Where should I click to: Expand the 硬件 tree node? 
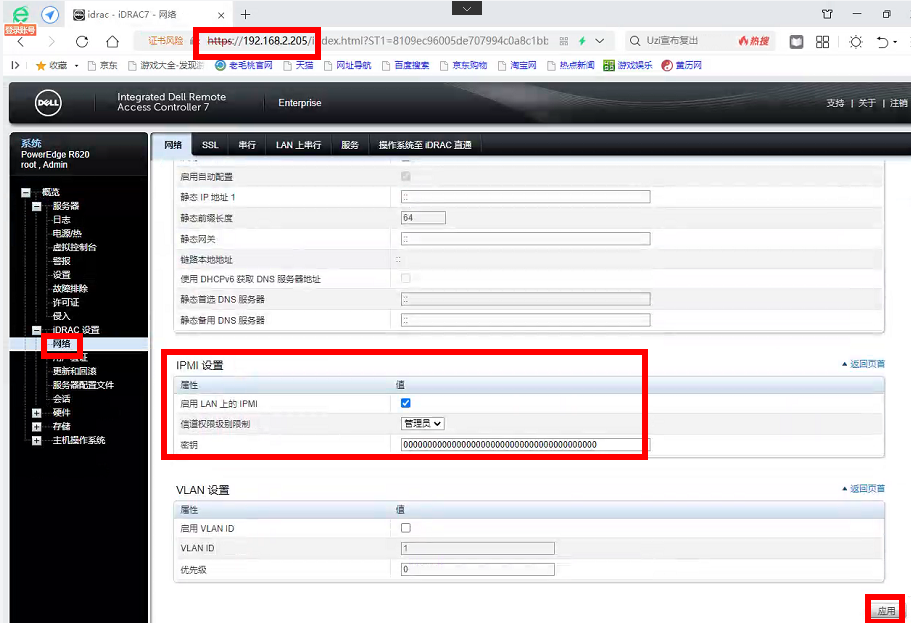37,413
